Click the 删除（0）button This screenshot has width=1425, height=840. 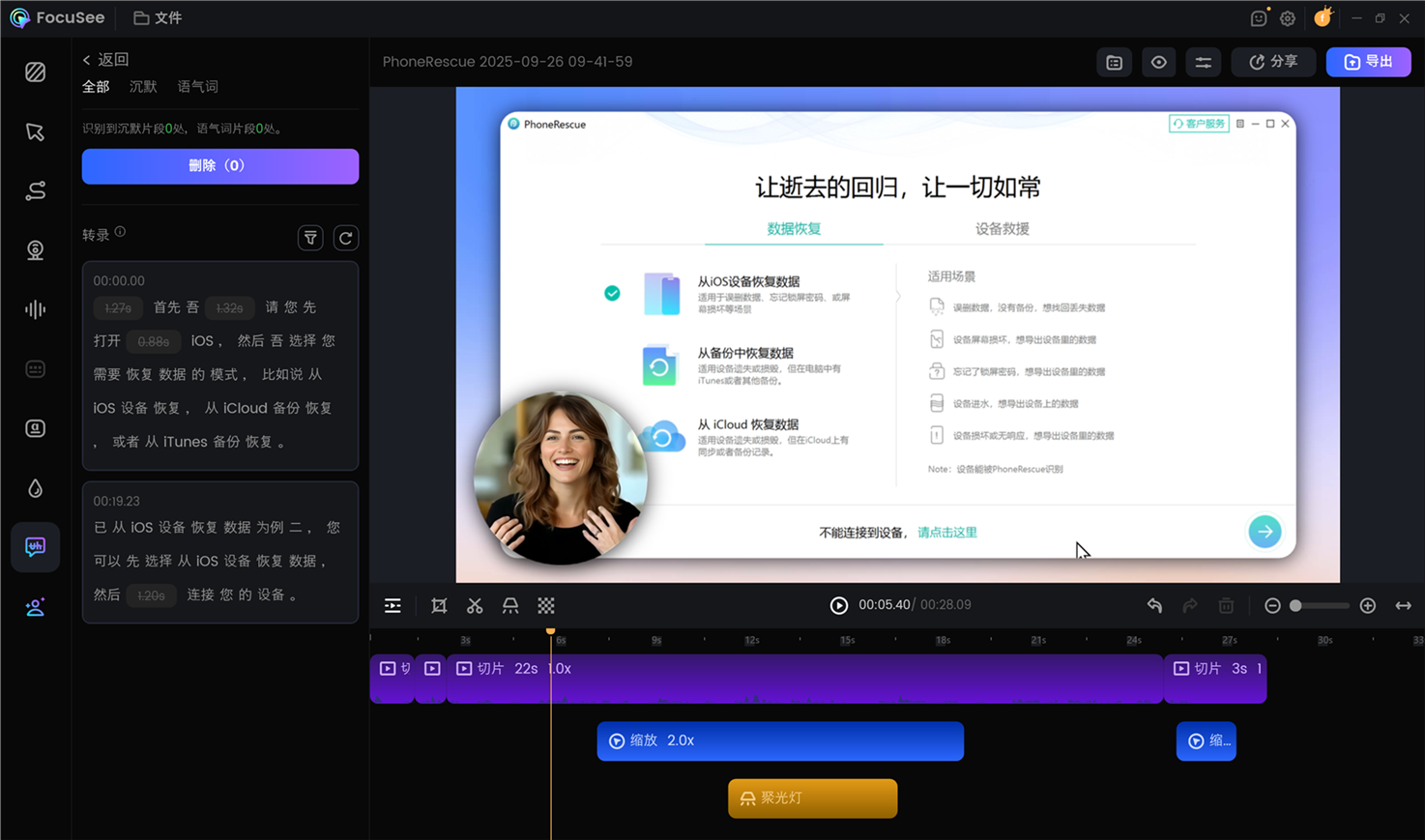pyautogui.click(x=219, y=165)
